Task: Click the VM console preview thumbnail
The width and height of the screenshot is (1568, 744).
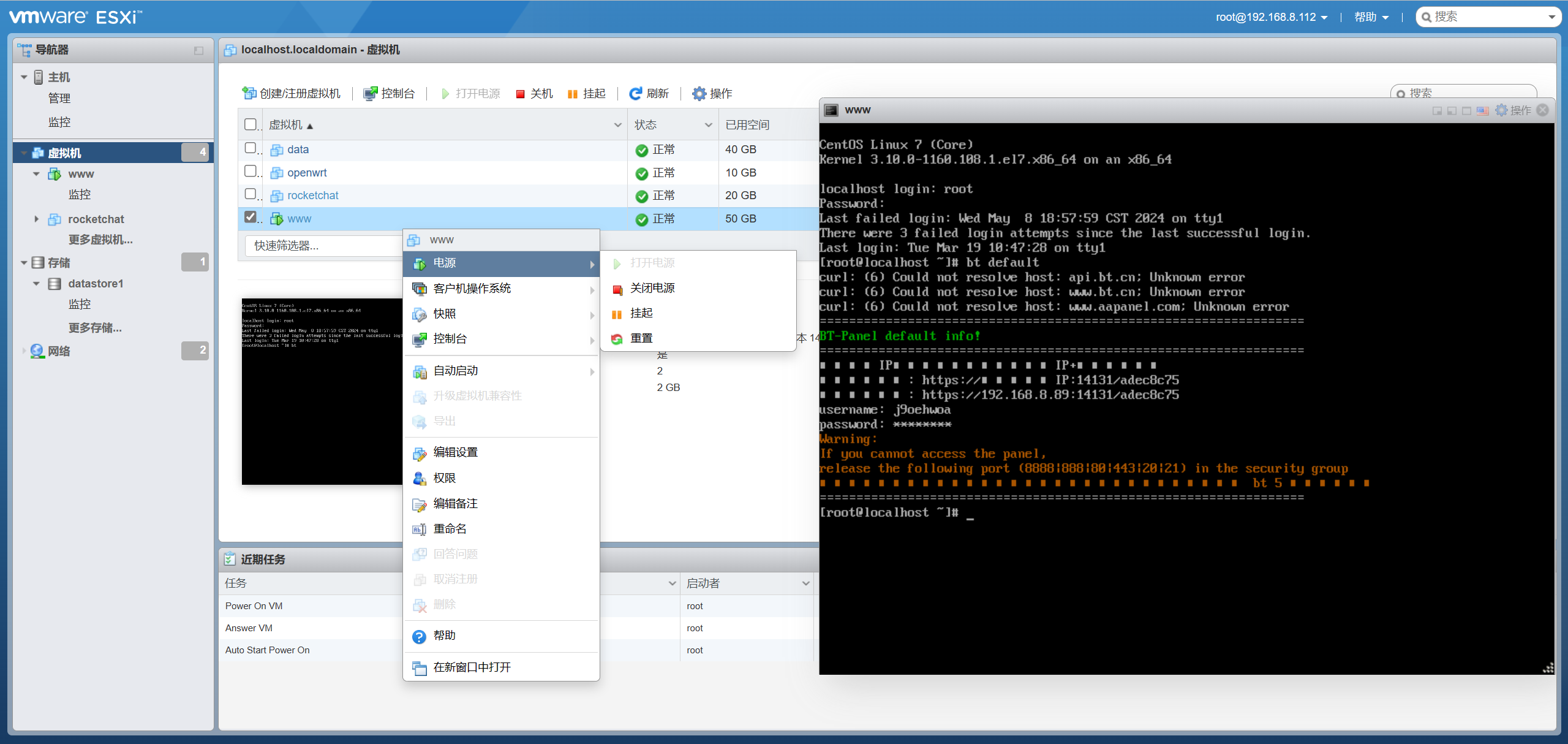Action: pos(322,391)
